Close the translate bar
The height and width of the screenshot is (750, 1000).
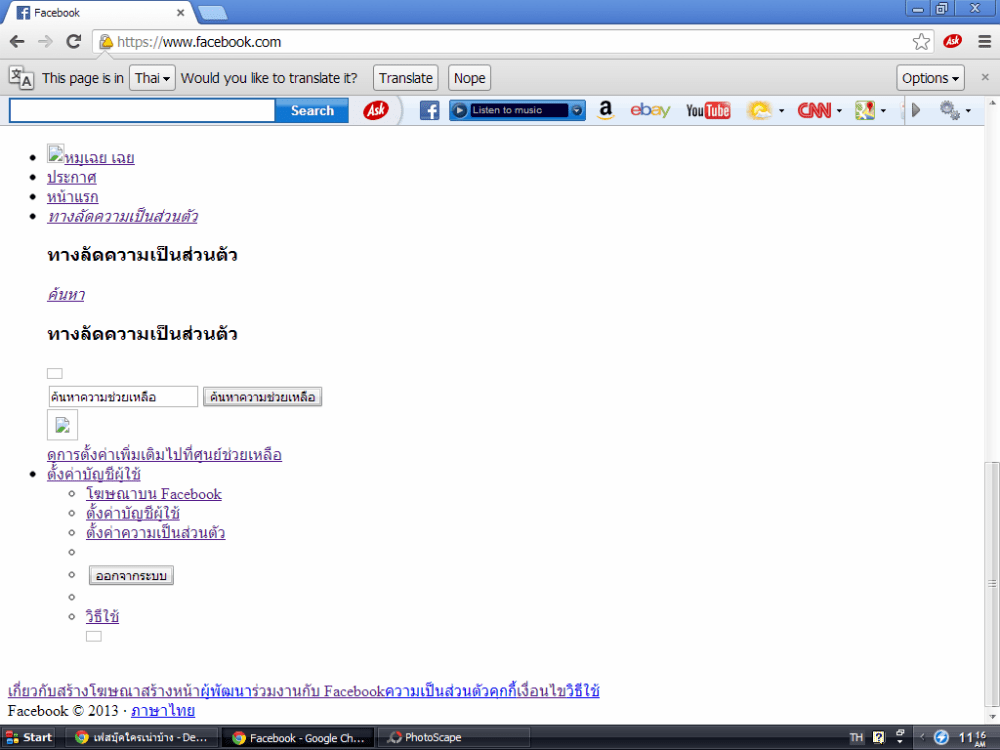985,77
